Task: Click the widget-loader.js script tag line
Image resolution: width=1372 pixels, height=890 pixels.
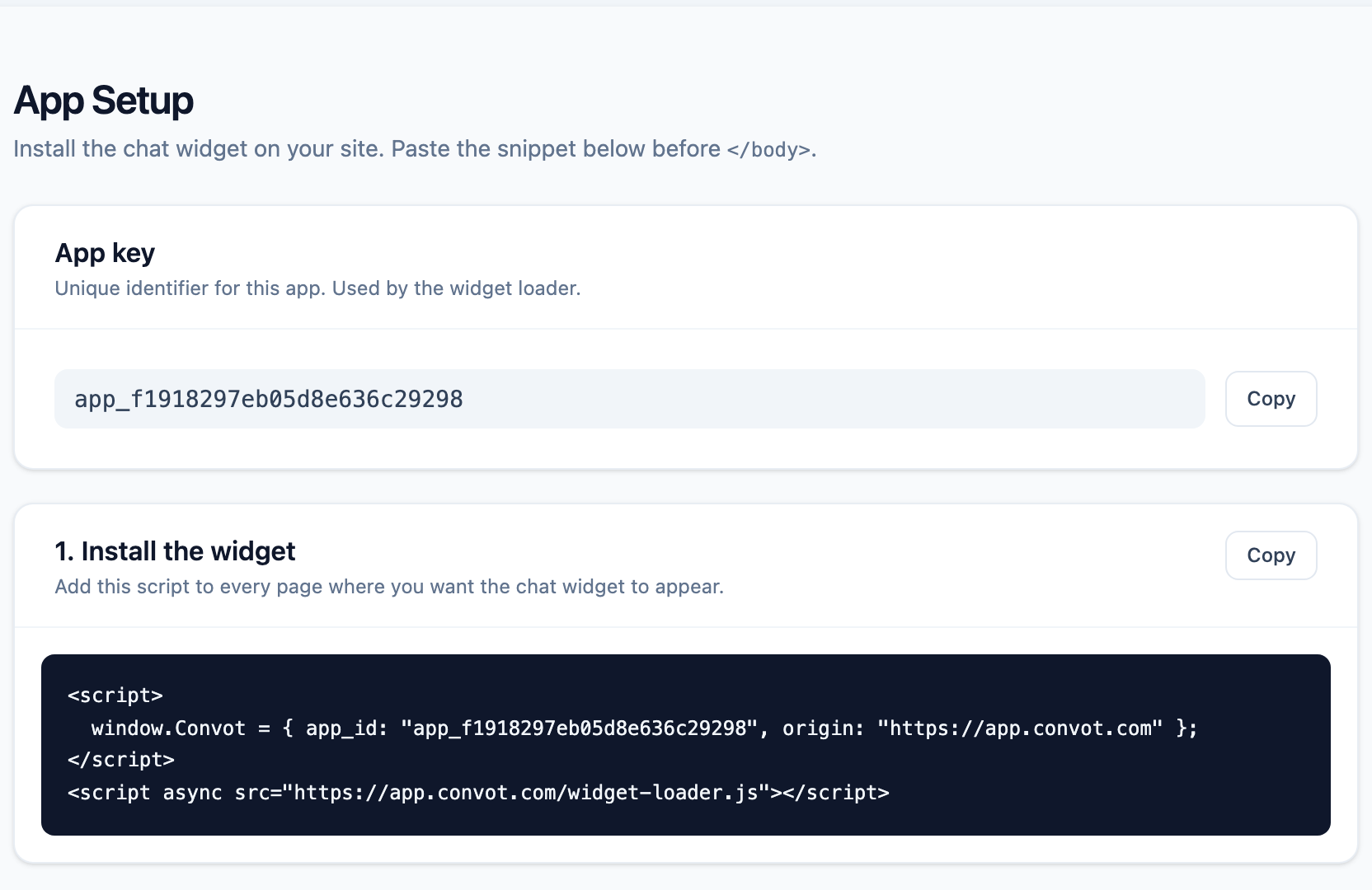Action: click(x=478, y=793)
